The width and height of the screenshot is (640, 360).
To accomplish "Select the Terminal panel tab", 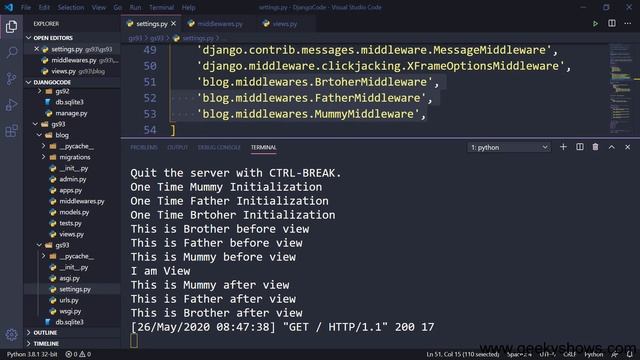I will pyautogui.click(x=264, y=147).
